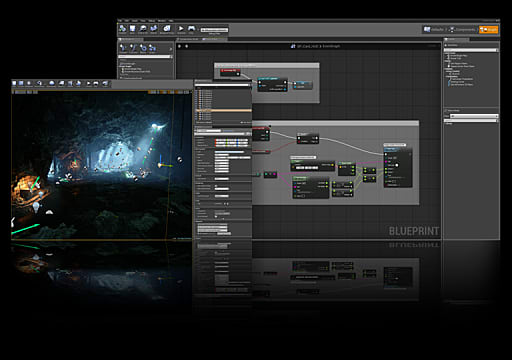Add a new Function in My Blueprint

[x=133, y=49]
